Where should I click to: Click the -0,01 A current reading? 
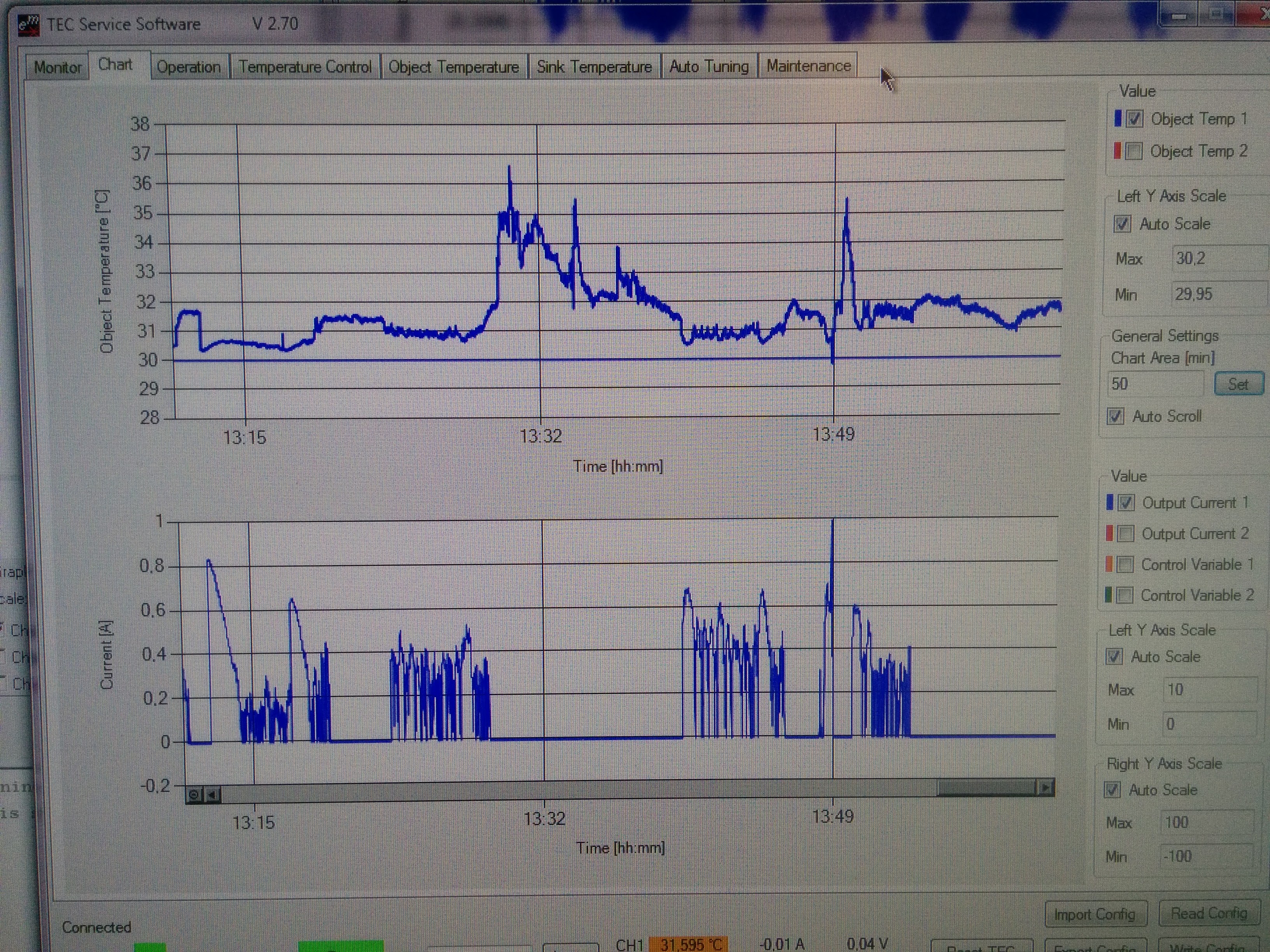pyautogui.click(x=781, y=944)
